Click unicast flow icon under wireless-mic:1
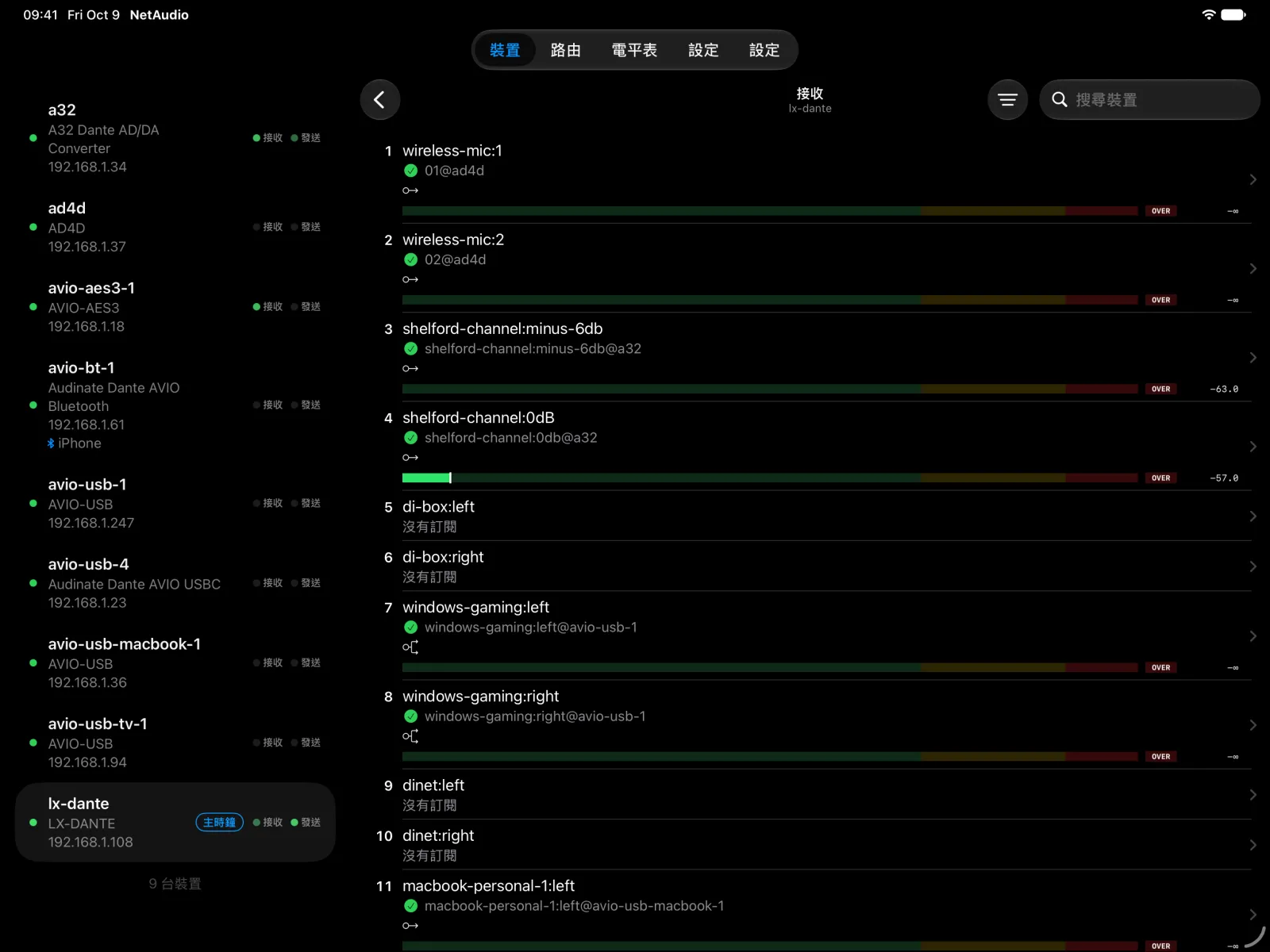The image size is (1270, 952). [x=410, y=190]
